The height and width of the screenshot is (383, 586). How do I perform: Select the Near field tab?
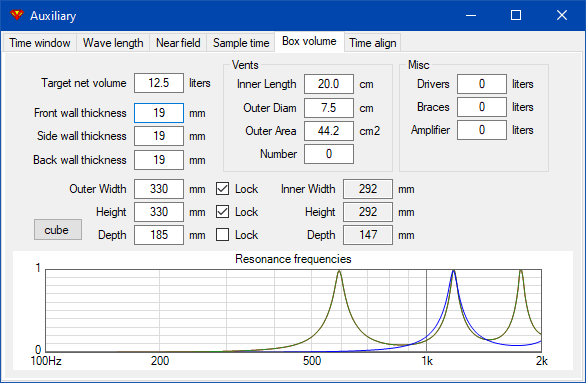click(x=178, y=43)
